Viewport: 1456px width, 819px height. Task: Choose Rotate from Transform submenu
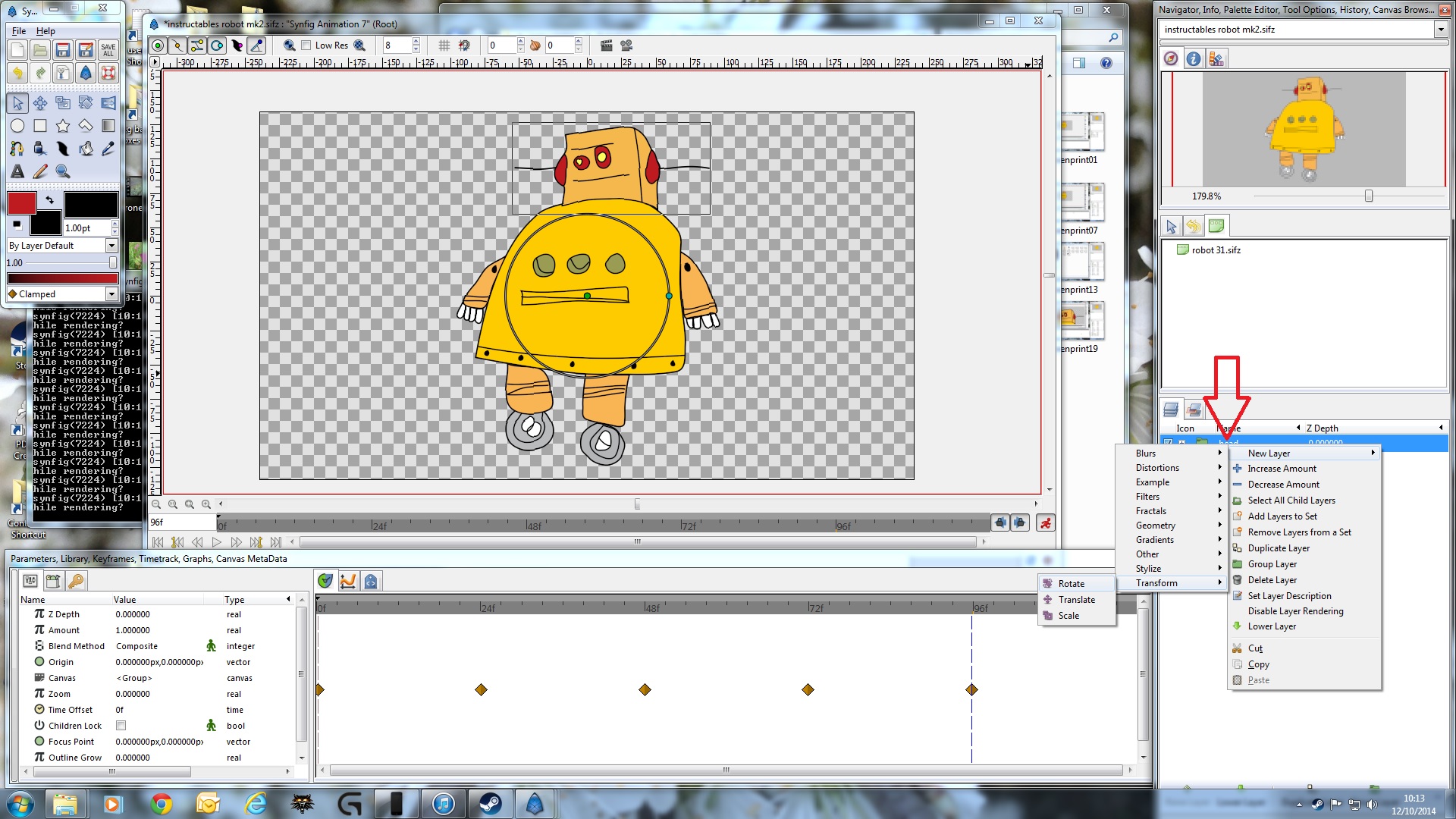[x=1077, y=584]
